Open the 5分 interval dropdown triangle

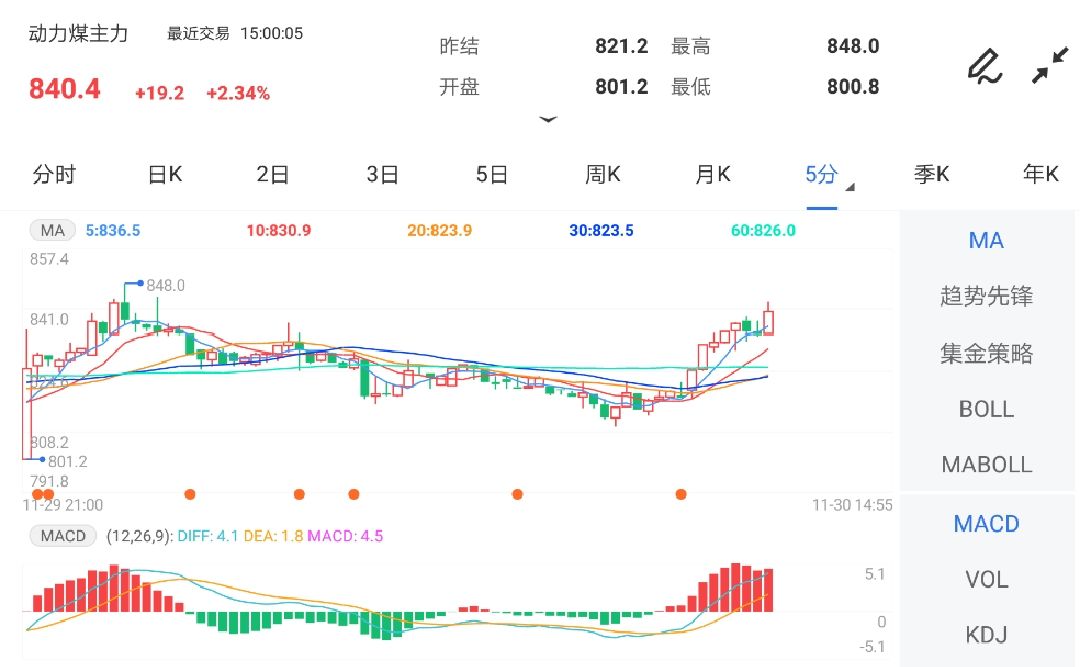(x=850, y=187)
